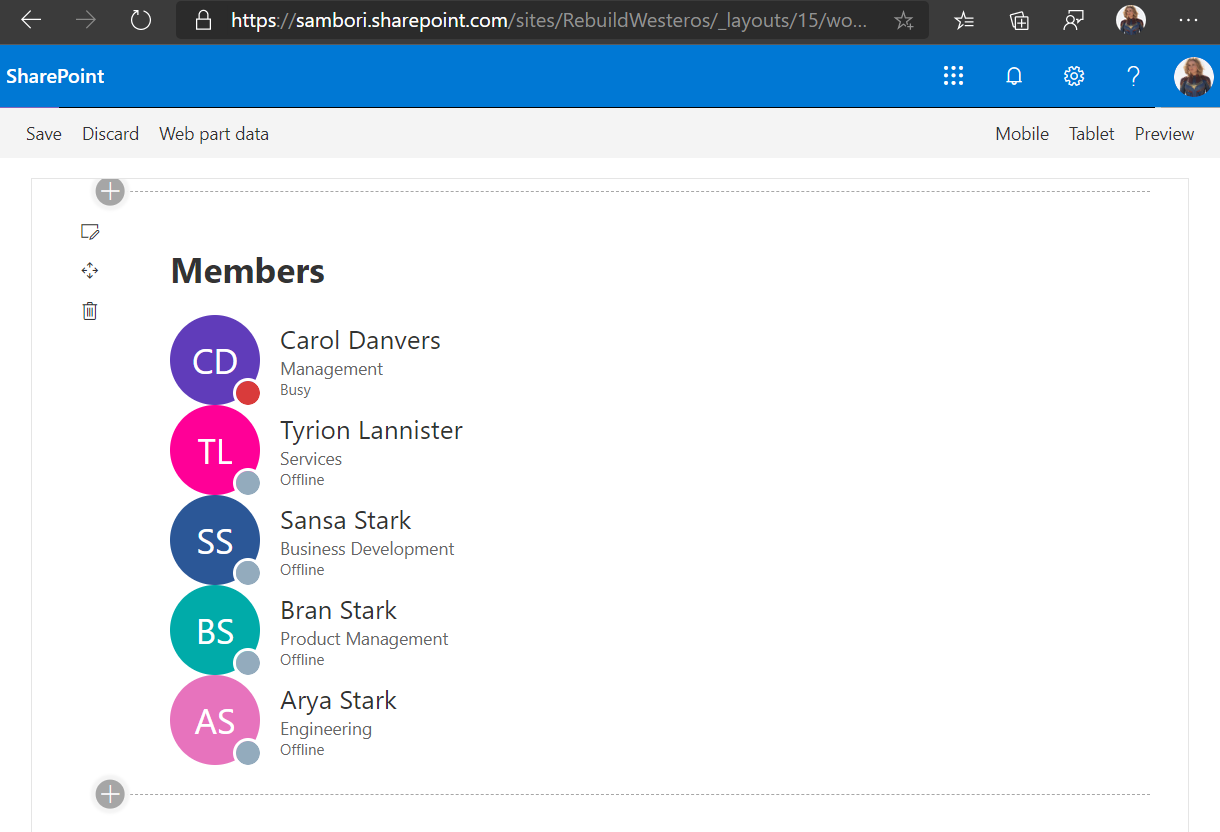Open the SharePoint app launcher grid
The height and width of the screenshot is (832, 1220).
[953, 76]
